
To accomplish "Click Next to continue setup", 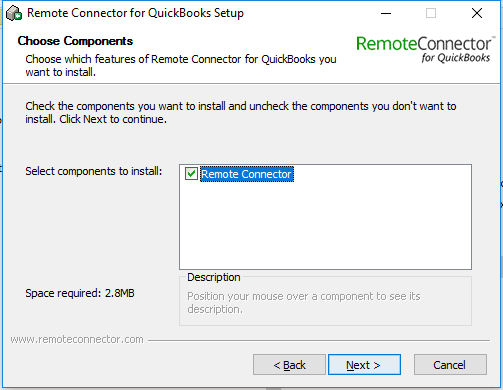I will [x=364, y=365].
